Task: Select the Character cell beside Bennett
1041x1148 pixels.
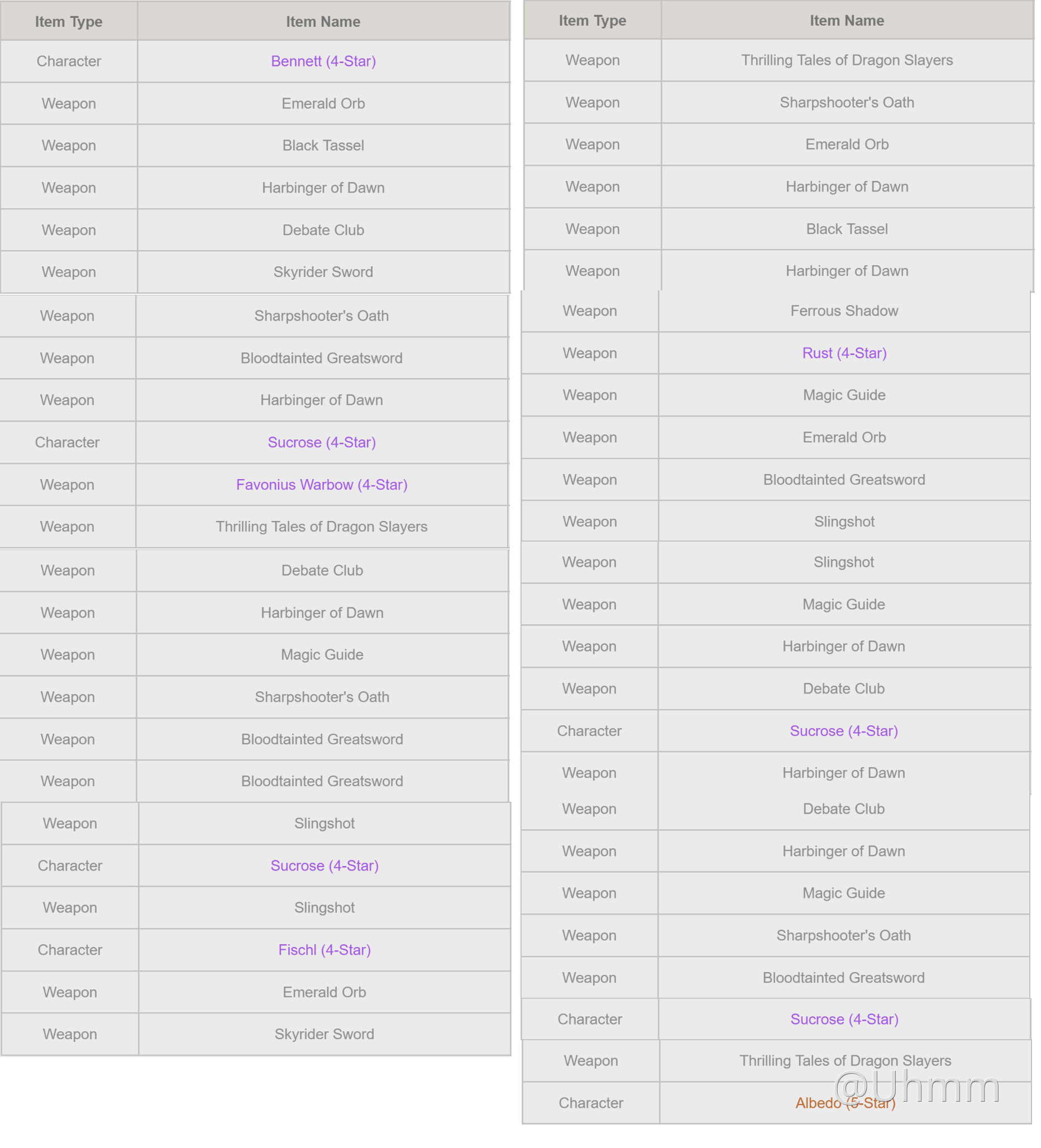Action: pyautogui.click(x=68, y=61)
